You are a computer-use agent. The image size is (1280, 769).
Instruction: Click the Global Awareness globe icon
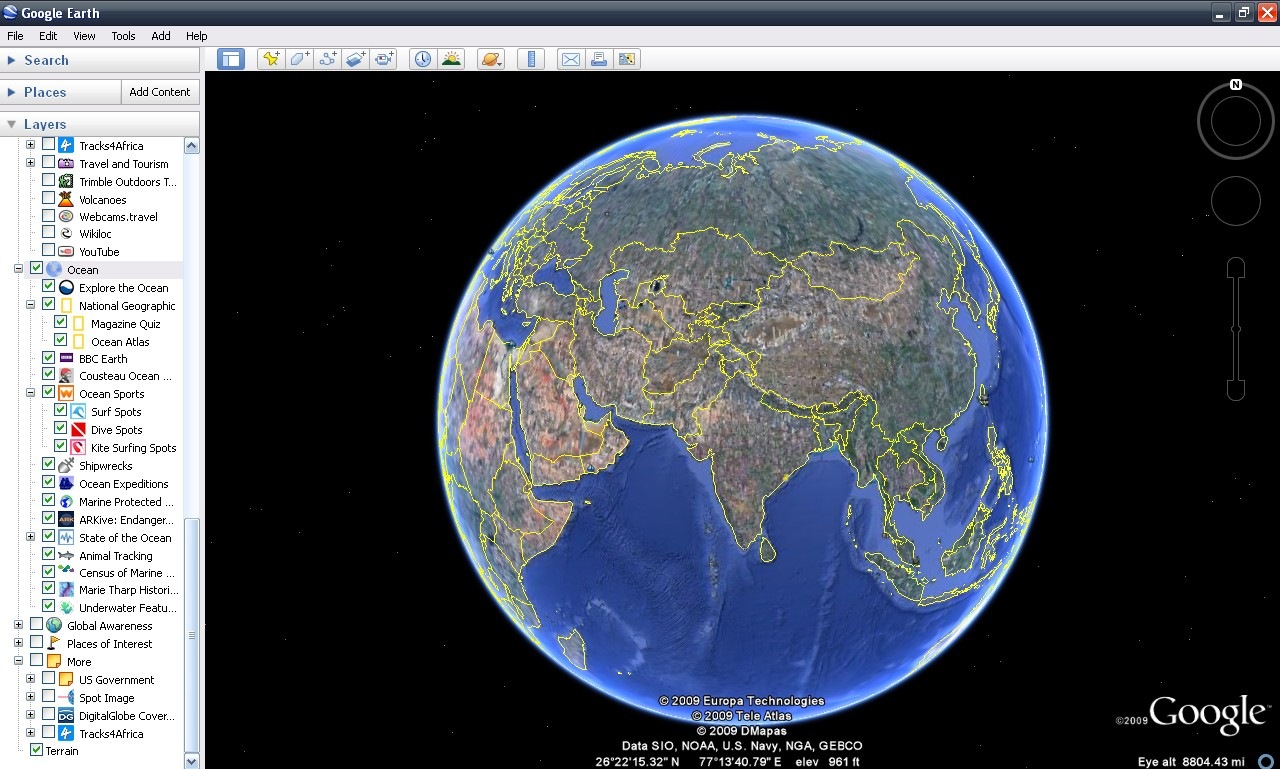click(53, 625)
